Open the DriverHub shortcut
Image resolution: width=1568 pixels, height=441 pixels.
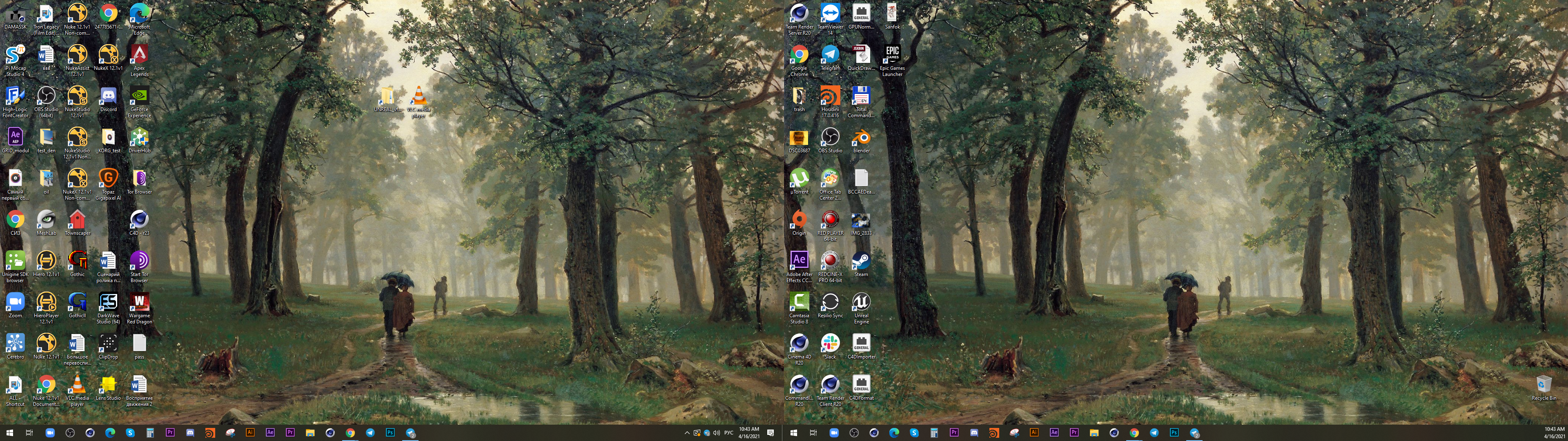click(139, 140)
